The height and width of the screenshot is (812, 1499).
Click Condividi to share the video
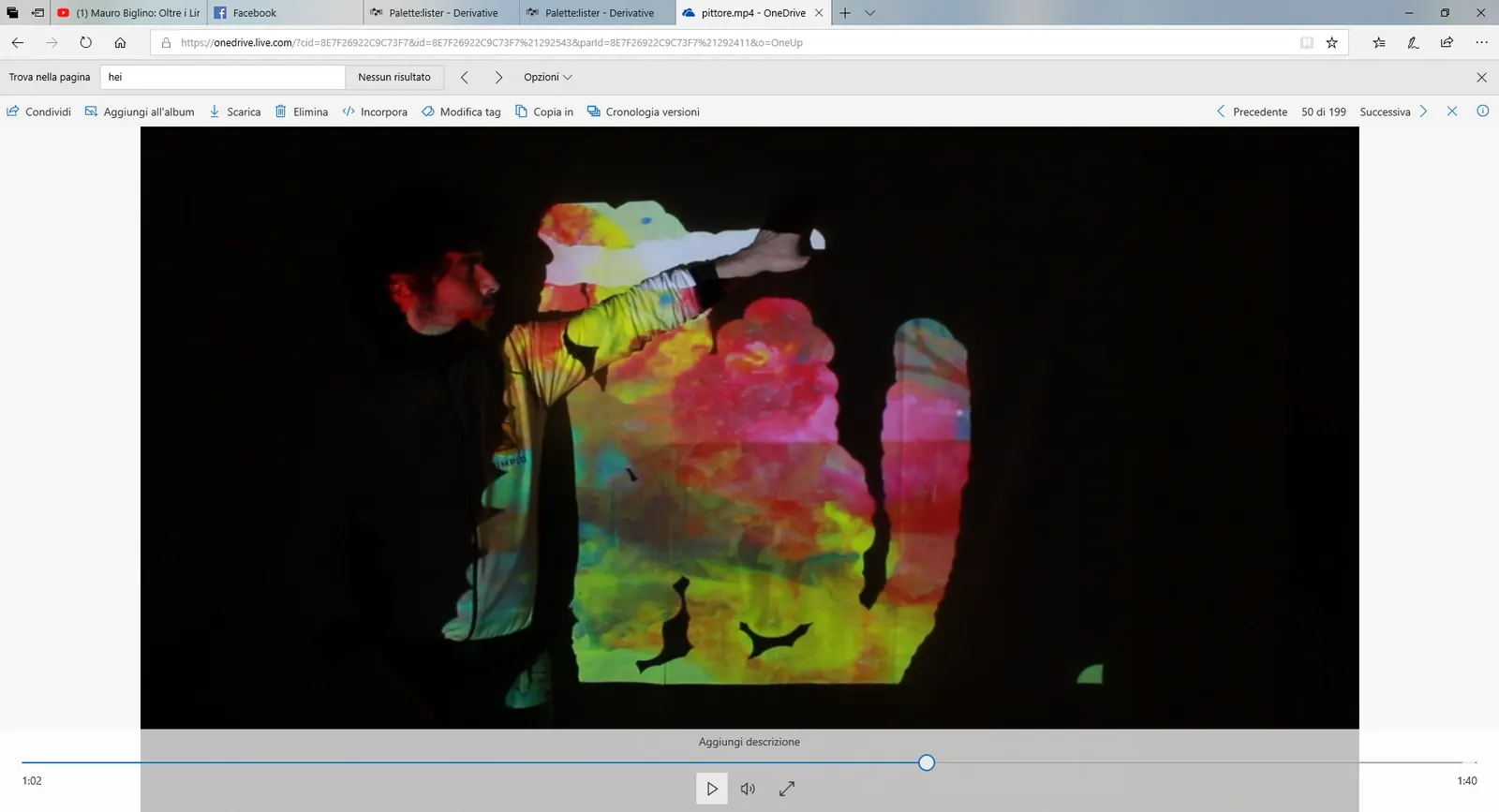[x=39, y=111]
